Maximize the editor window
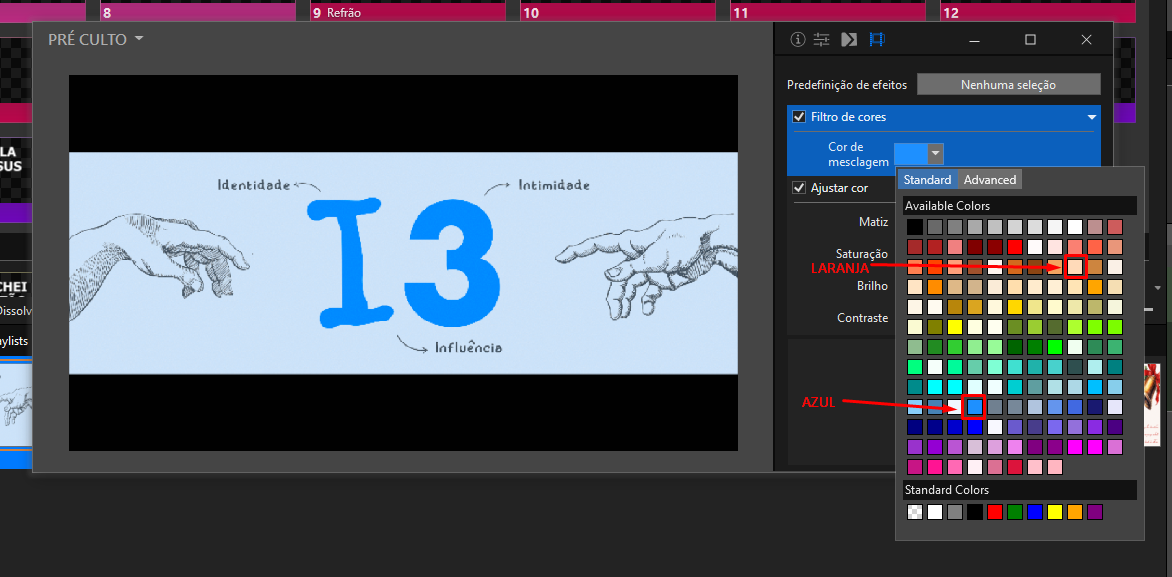 [1030, 40]
